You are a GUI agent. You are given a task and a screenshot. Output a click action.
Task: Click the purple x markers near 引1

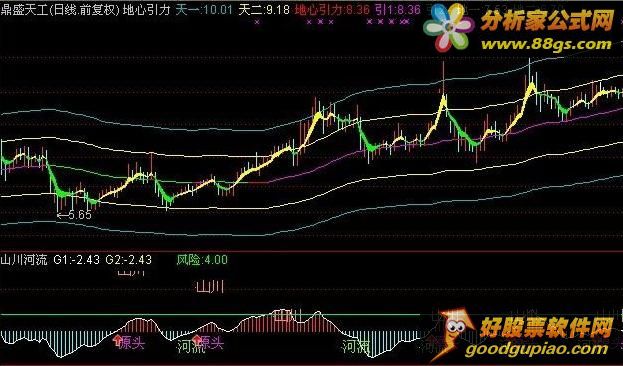tap(388, 22)
